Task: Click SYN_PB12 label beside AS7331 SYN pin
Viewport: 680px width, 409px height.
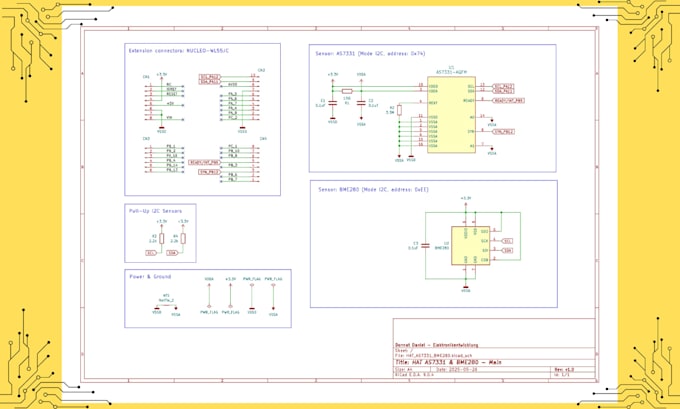Action: pyautogui.click(x=503, y=131)
